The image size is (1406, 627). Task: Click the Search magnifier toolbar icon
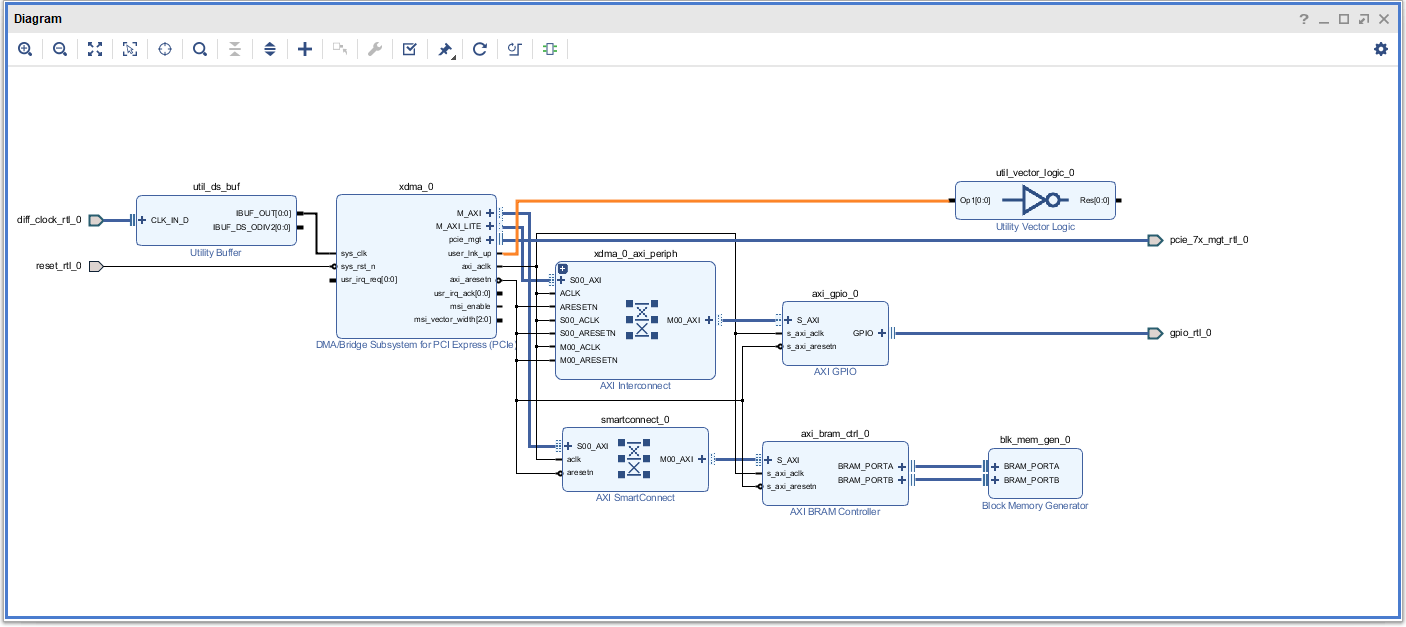(200, 49)
